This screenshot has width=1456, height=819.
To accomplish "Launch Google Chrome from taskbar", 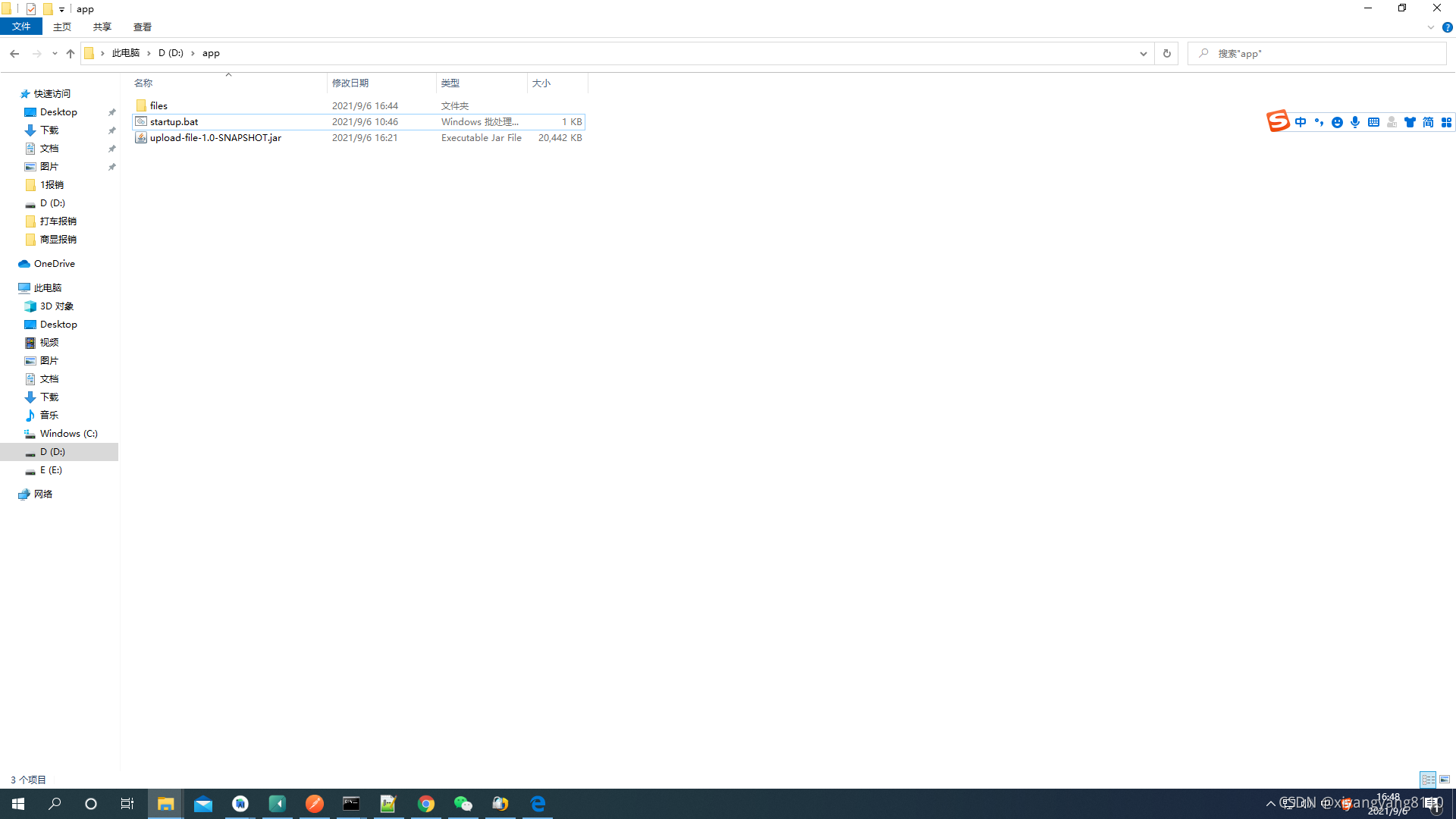I will click(x=426, y=804).
